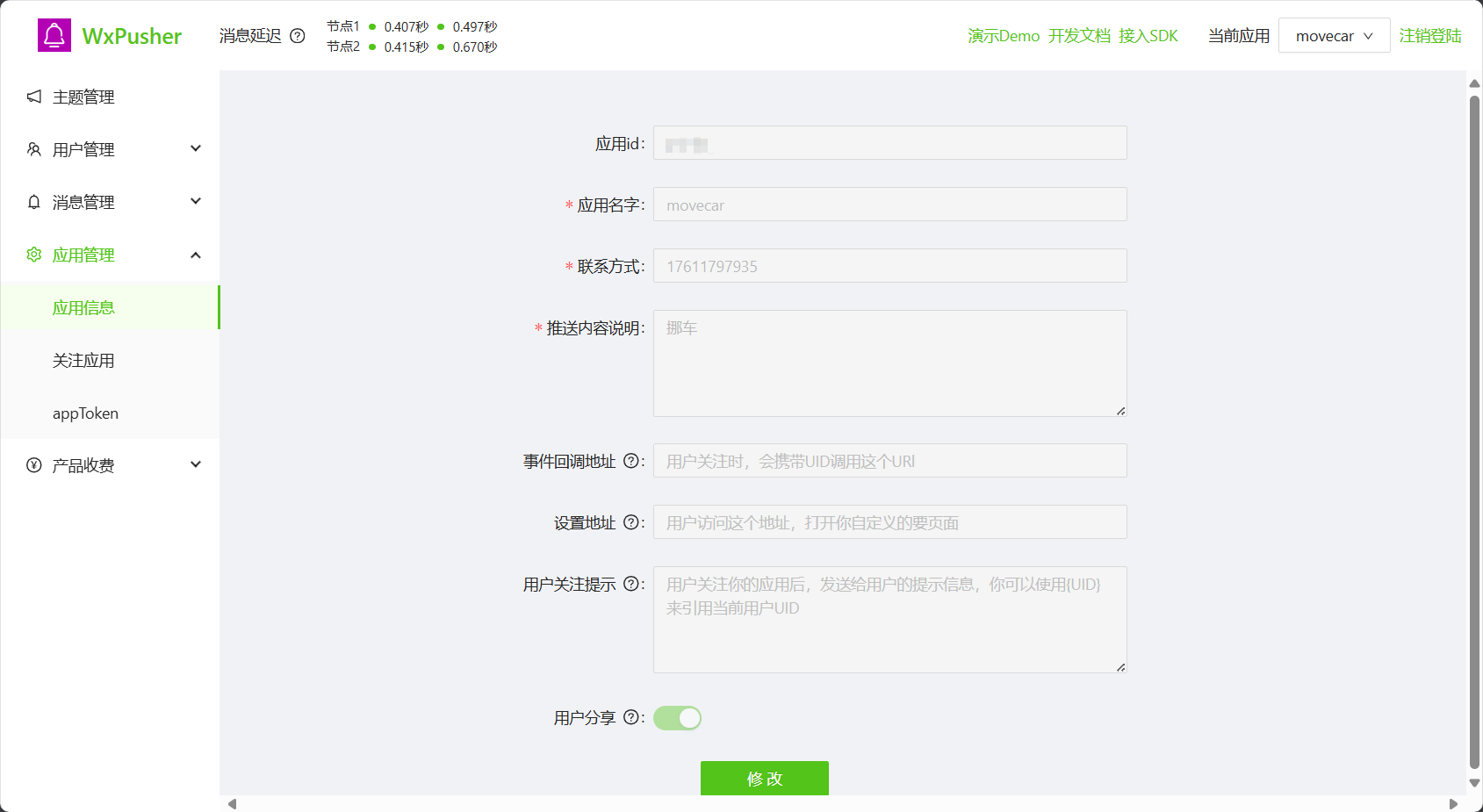
Task: Open the 关注应用 menu item
Action: pos(83,361)
